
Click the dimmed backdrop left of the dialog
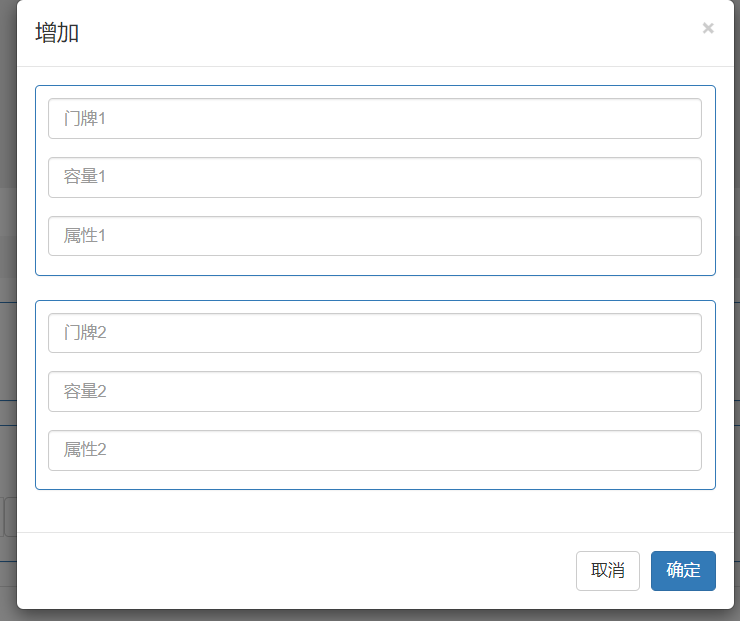click(x=8, y=300)
